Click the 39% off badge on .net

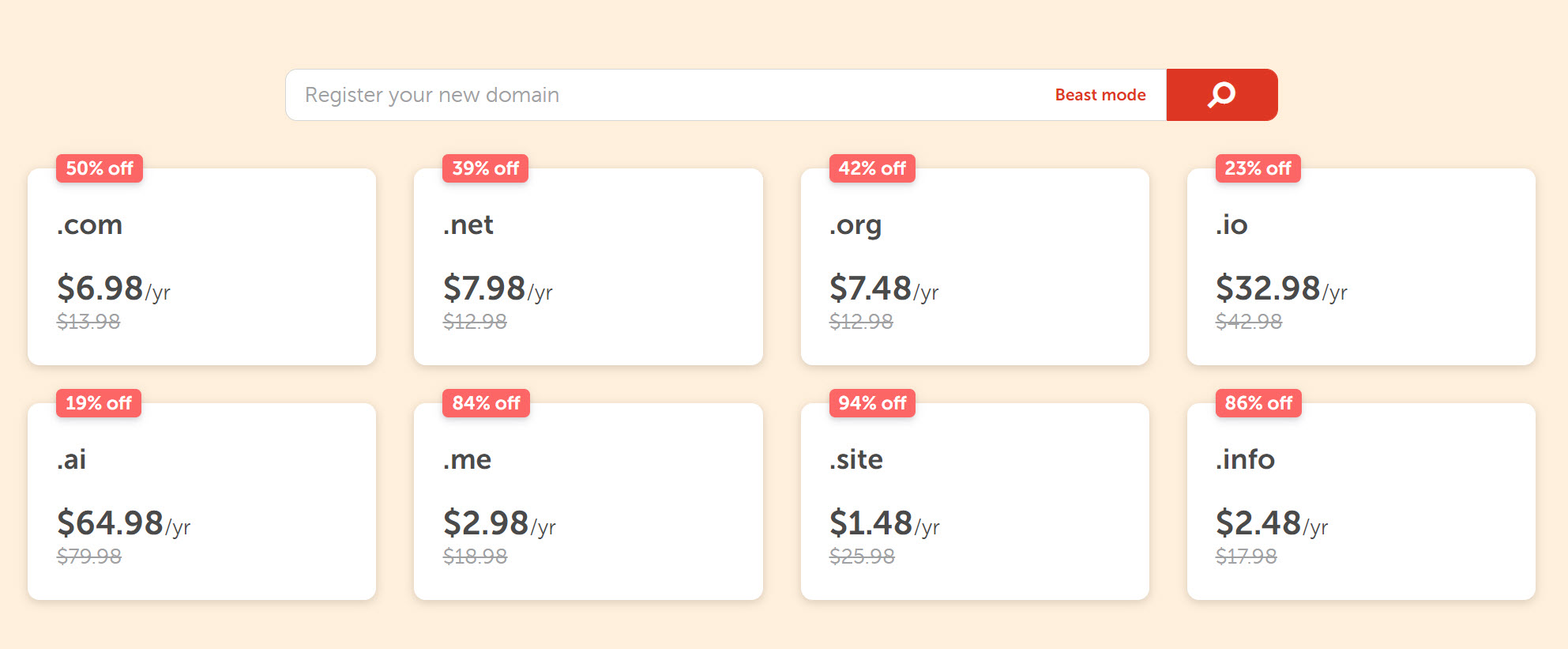pos(485,168)
